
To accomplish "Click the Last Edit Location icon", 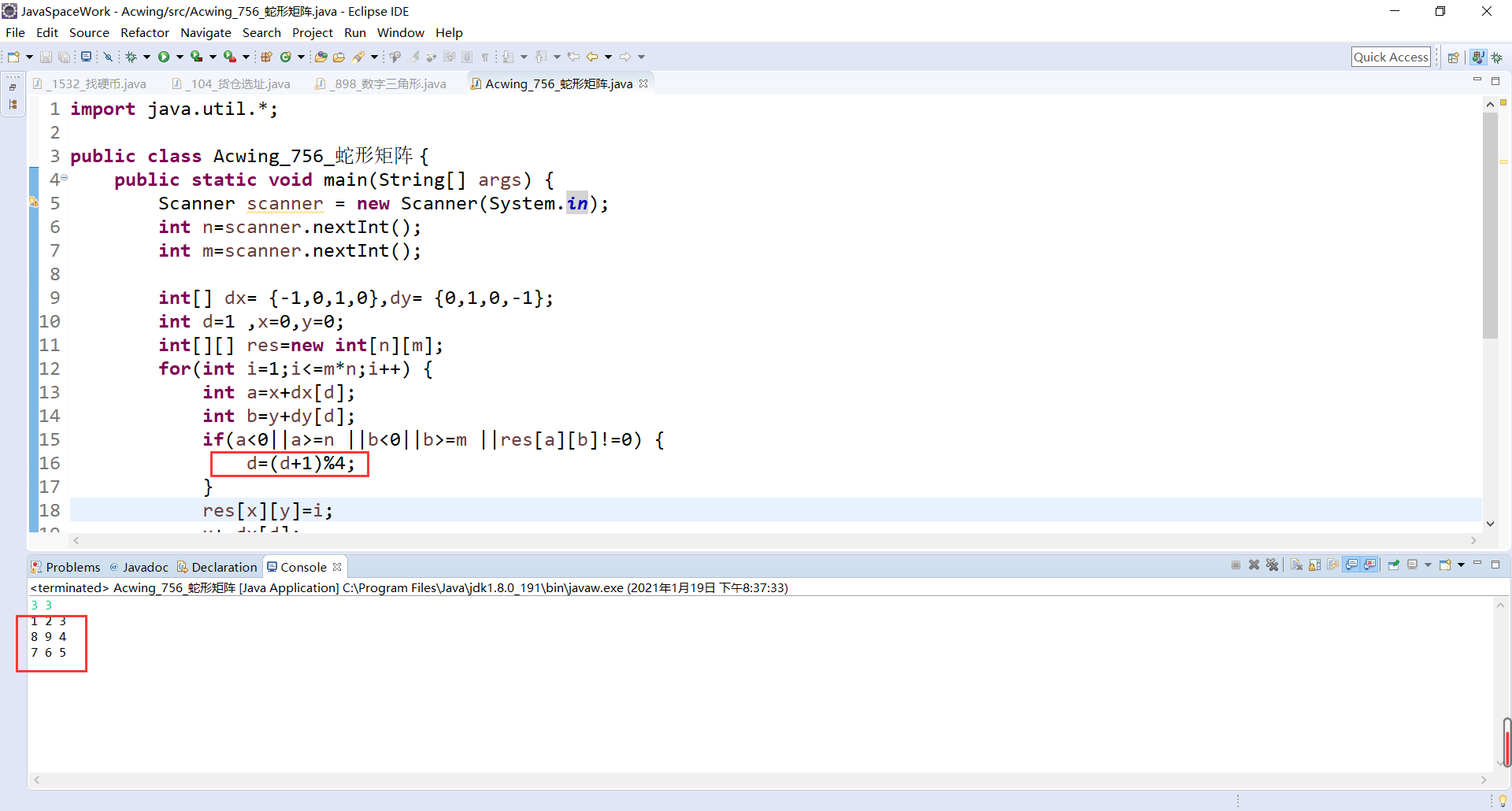I will (x=573, y=57).
